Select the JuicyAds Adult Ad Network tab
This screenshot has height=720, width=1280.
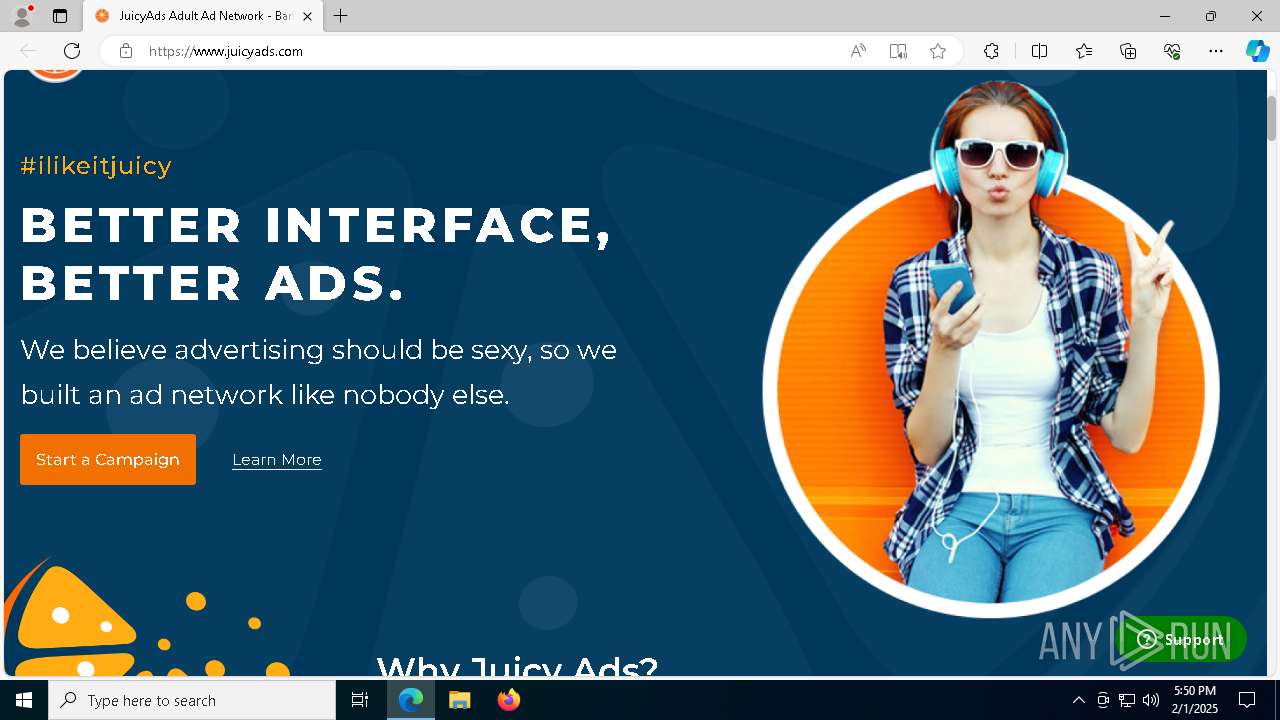(x=203, y=16)
